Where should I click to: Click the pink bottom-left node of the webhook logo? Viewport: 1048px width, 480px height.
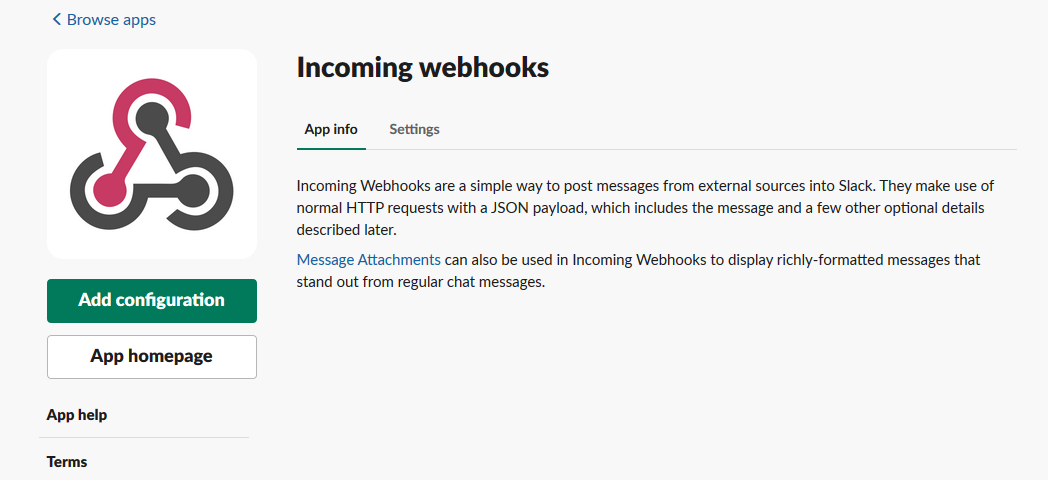[x=105, y=187]
